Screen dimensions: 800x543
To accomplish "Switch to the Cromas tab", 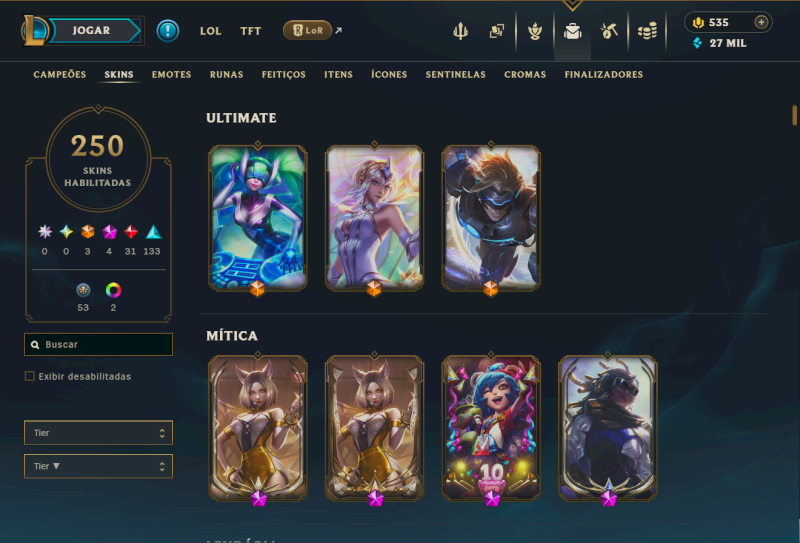I will pyautogui.click(x=525, y=75).
